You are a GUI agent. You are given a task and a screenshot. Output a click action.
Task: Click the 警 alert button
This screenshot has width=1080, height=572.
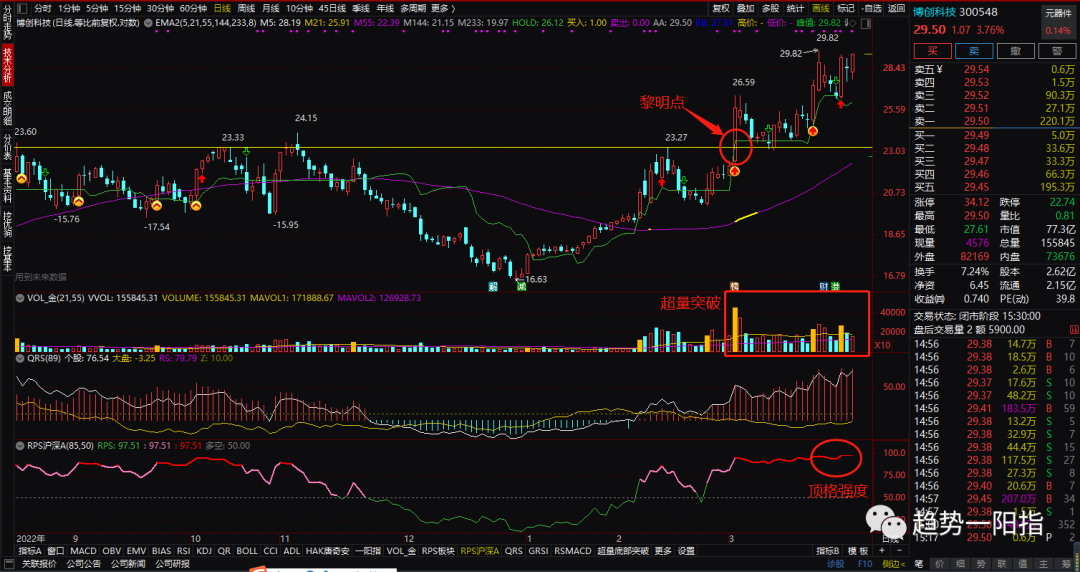click(x=1057, y=51)
